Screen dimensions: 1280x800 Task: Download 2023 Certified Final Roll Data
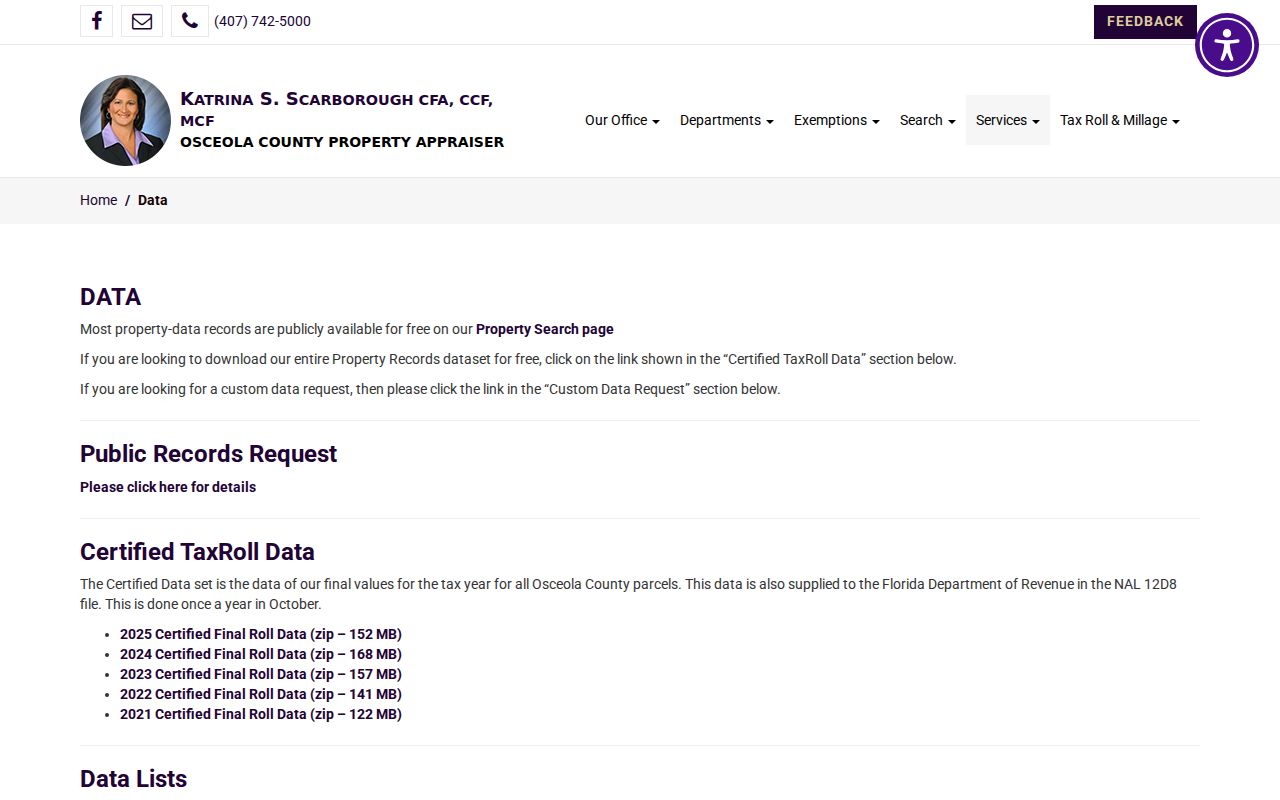click(261, 674)
